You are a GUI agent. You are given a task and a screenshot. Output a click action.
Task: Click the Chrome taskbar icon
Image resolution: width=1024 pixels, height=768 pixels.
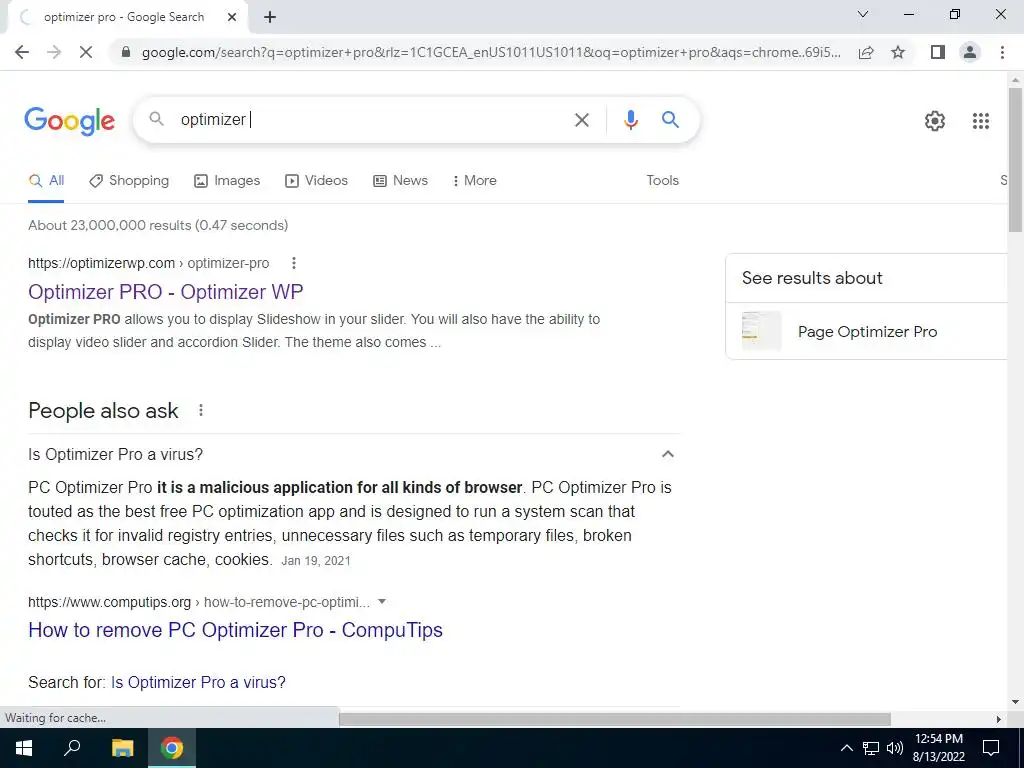tap(172, 748)
